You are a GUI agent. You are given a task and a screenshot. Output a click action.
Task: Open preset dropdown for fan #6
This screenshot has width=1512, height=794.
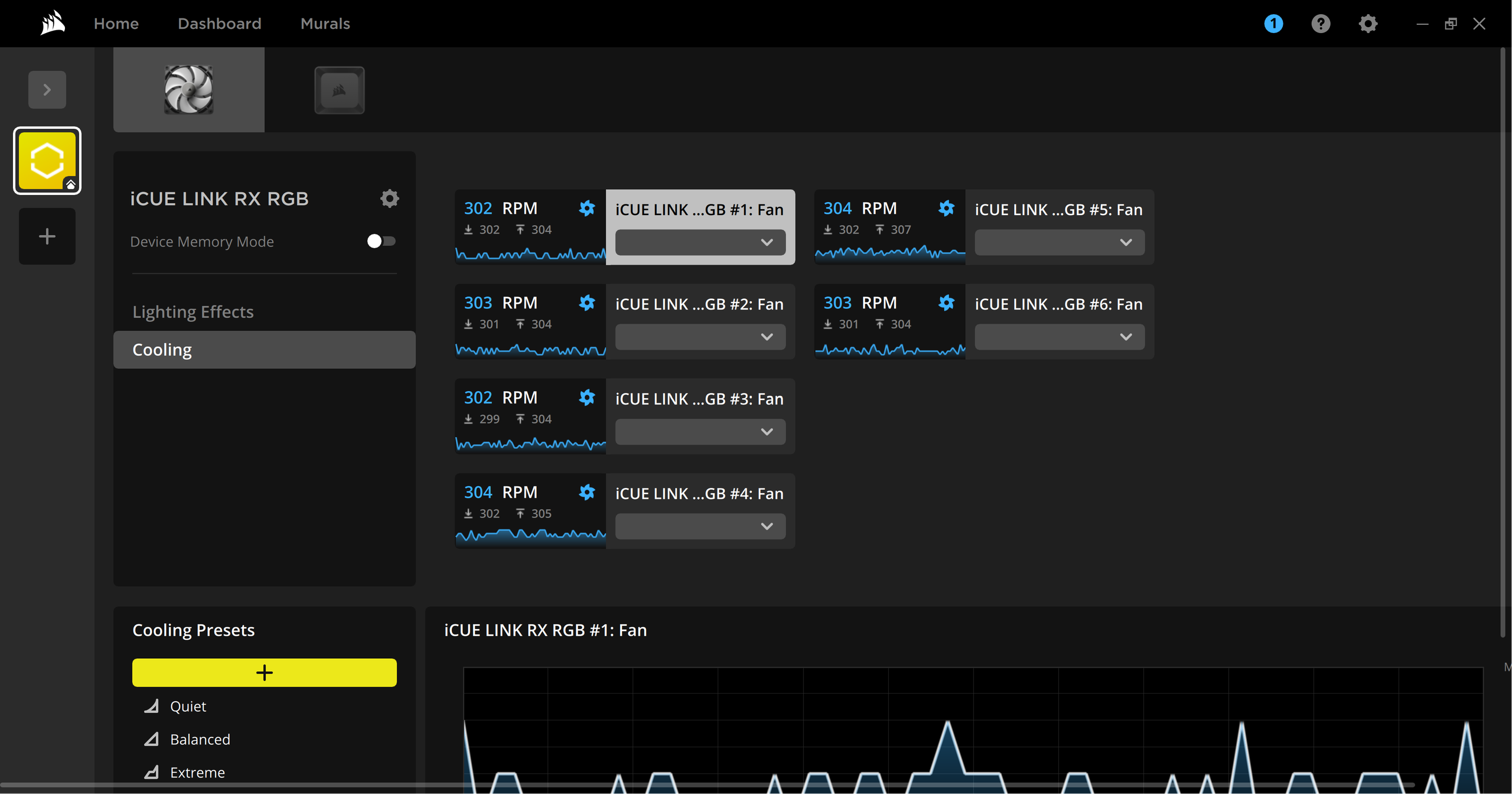point(1060,337)
